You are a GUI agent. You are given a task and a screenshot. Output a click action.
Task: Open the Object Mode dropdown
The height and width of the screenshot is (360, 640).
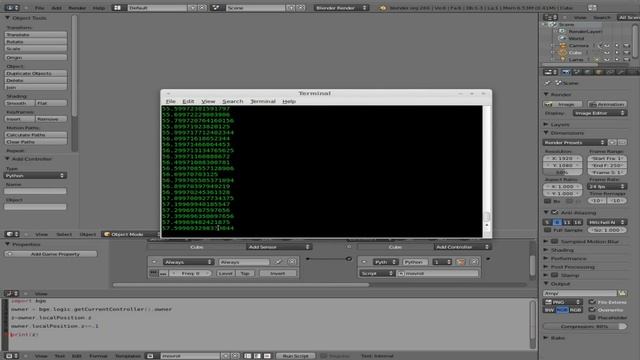coord(130,234)
